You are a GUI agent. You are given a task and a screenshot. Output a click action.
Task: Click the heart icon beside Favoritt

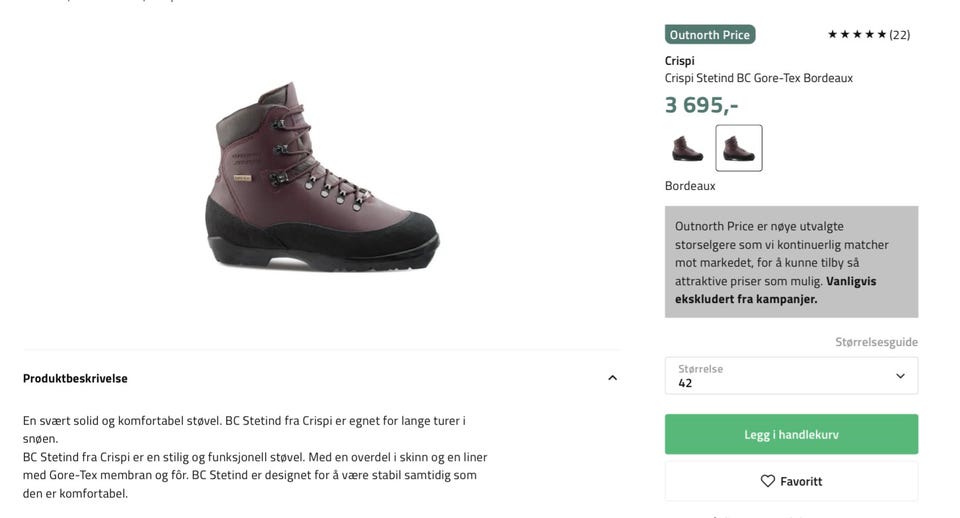coord(767,481)
